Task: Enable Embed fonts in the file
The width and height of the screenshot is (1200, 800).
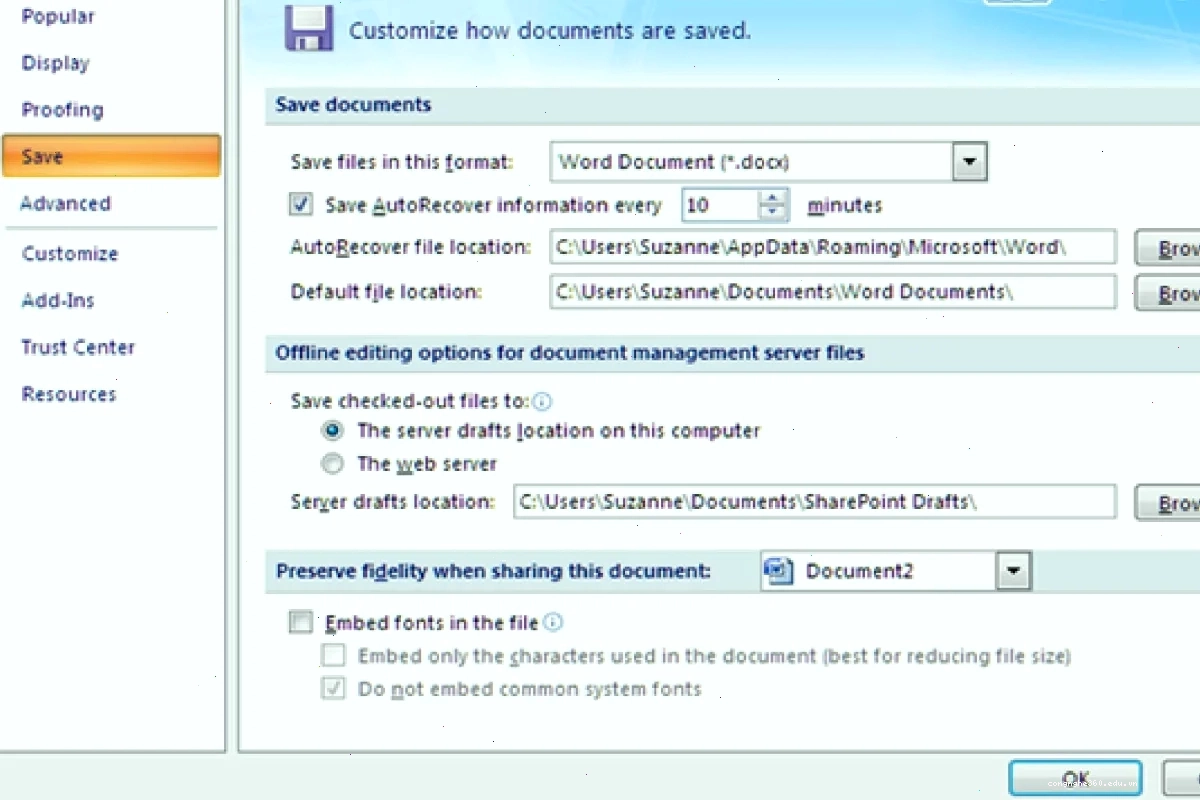Action: [x=300, y=623]
